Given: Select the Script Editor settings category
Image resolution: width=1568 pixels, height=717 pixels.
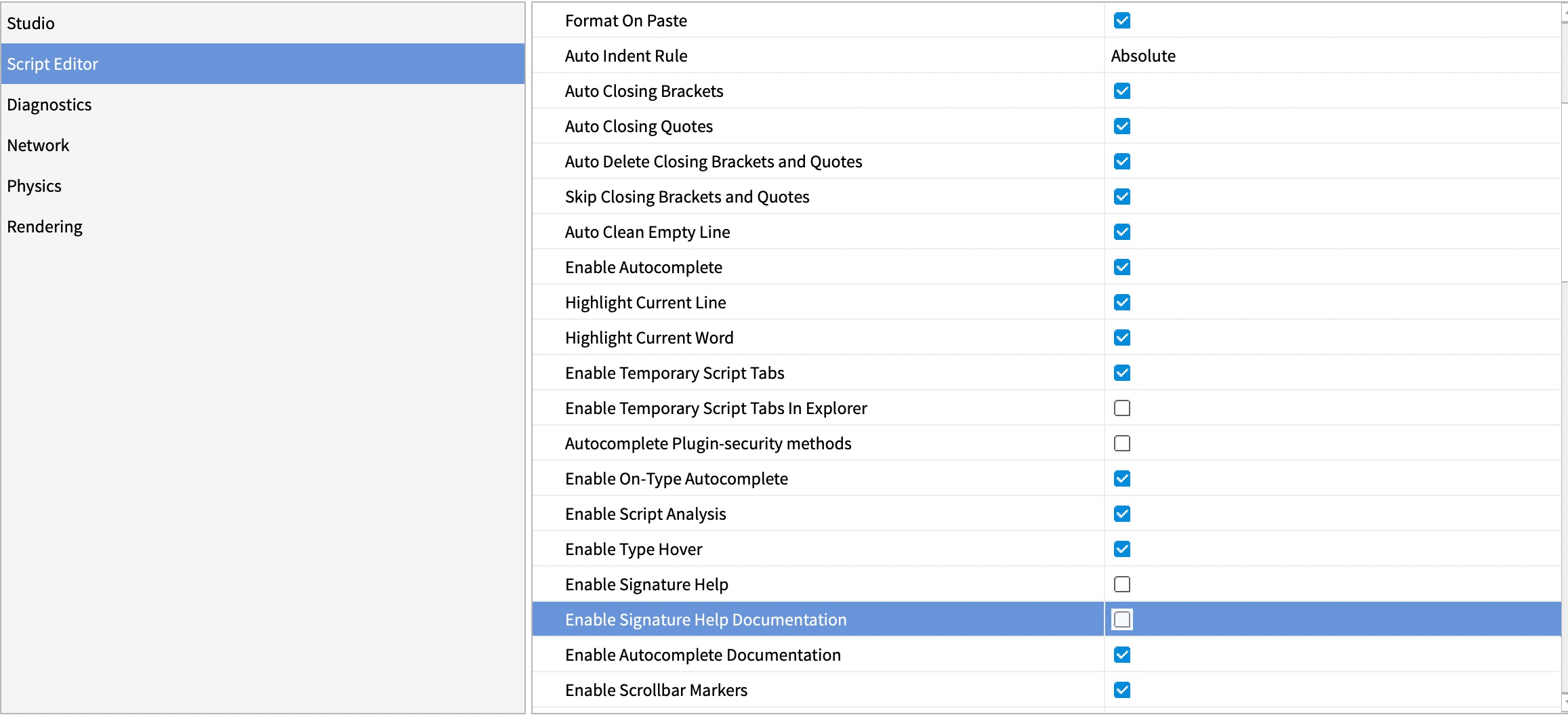Looking at the screenshot, I should (53, 64).
